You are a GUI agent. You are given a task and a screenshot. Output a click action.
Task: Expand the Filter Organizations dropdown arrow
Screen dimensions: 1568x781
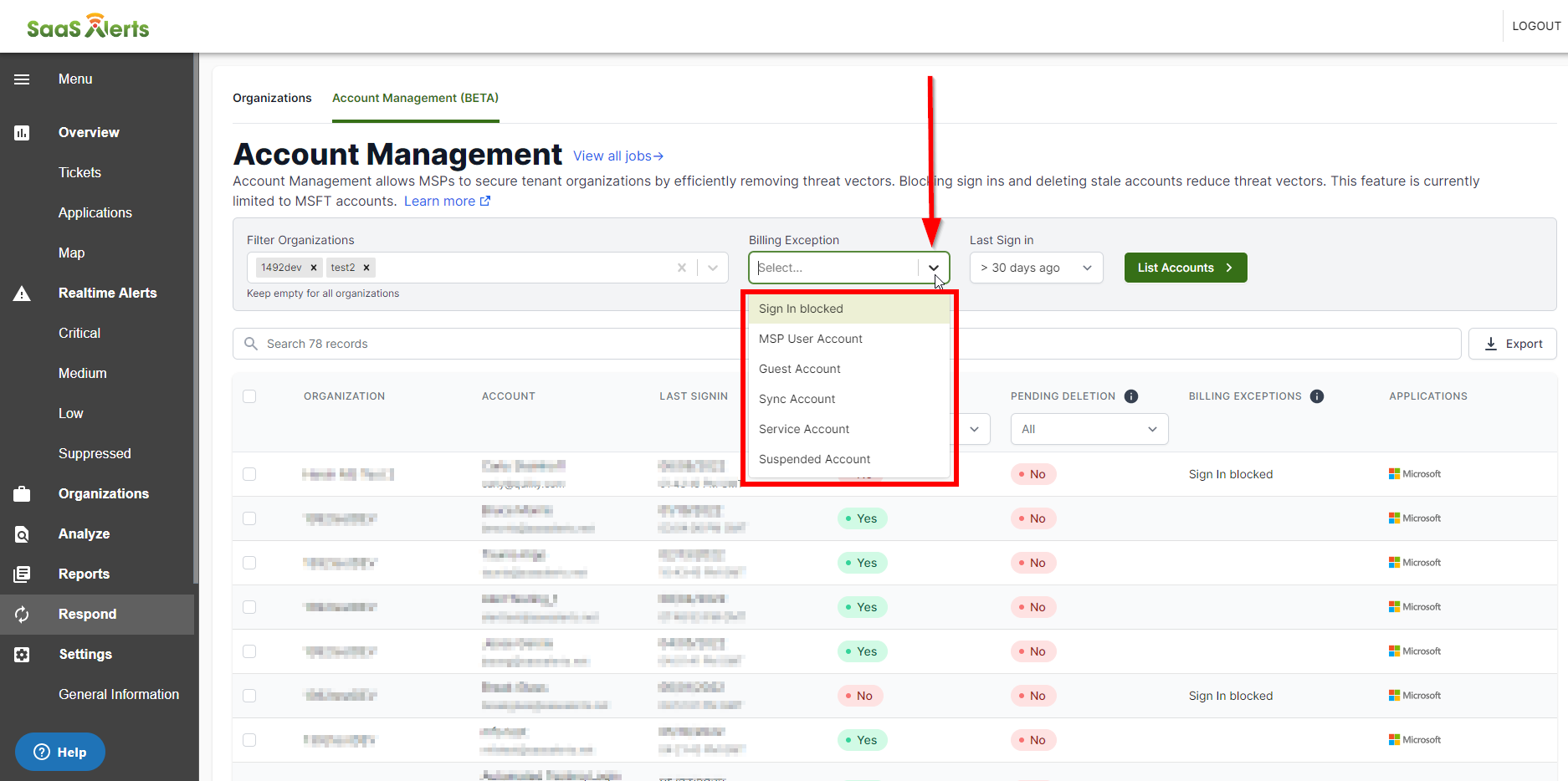point(713,268)
